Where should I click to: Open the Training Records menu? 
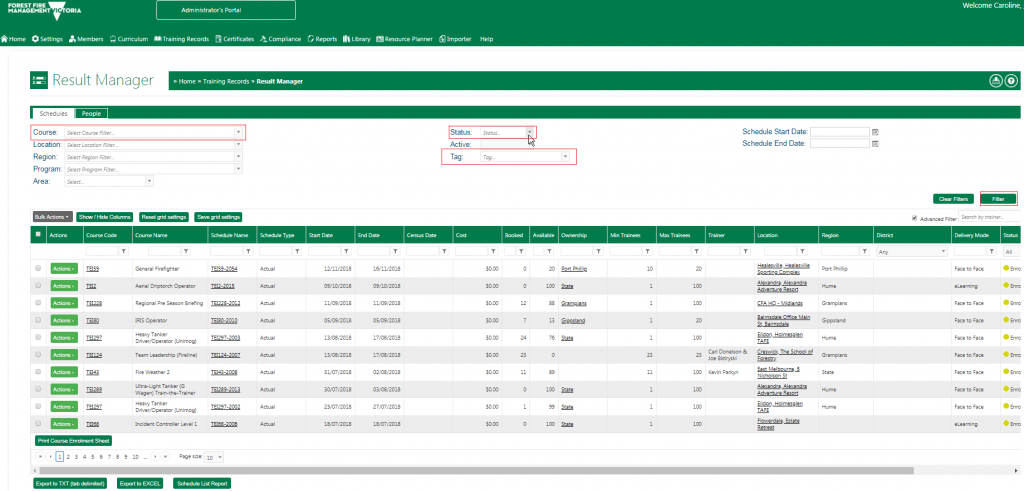click(x=182, y=39)
